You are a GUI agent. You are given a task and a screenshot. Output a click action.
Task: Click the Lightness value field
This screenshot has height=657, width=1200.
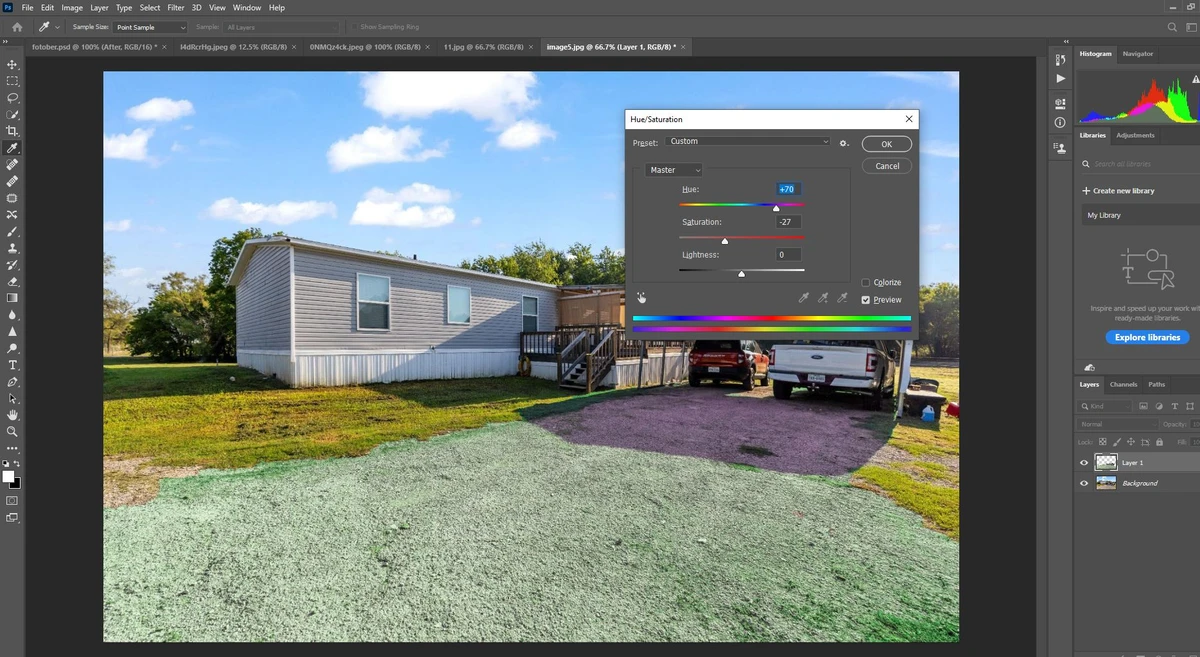tap(787, 255)
